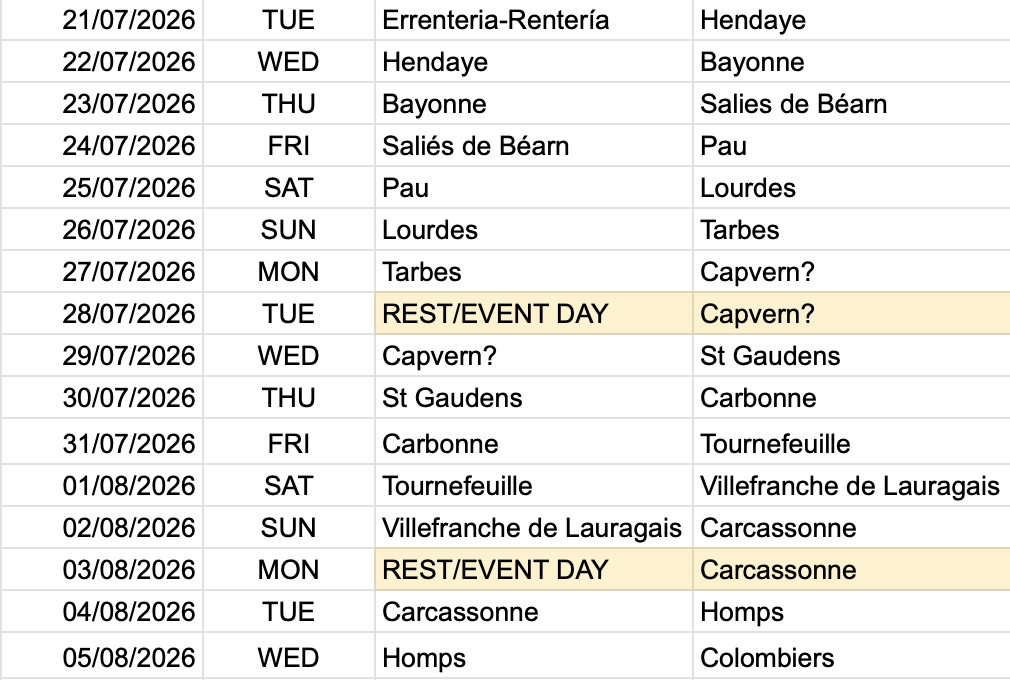Click the MON day cell for 27/07/2026
The height and width of the screenshot is (680, 1010).
289,271
